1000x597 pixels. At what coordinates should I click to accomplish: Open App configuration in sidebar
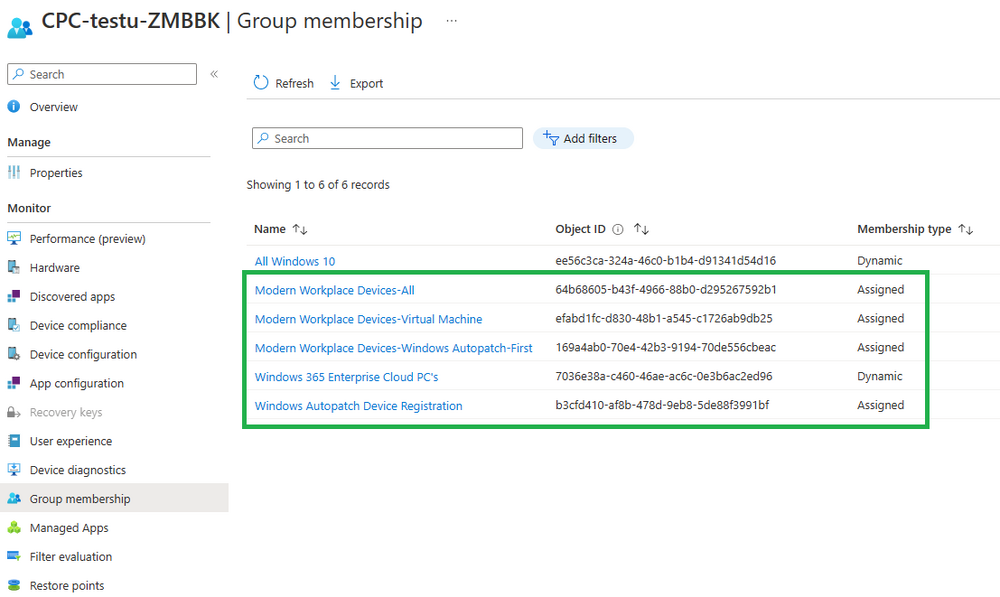tap(77, 383)
